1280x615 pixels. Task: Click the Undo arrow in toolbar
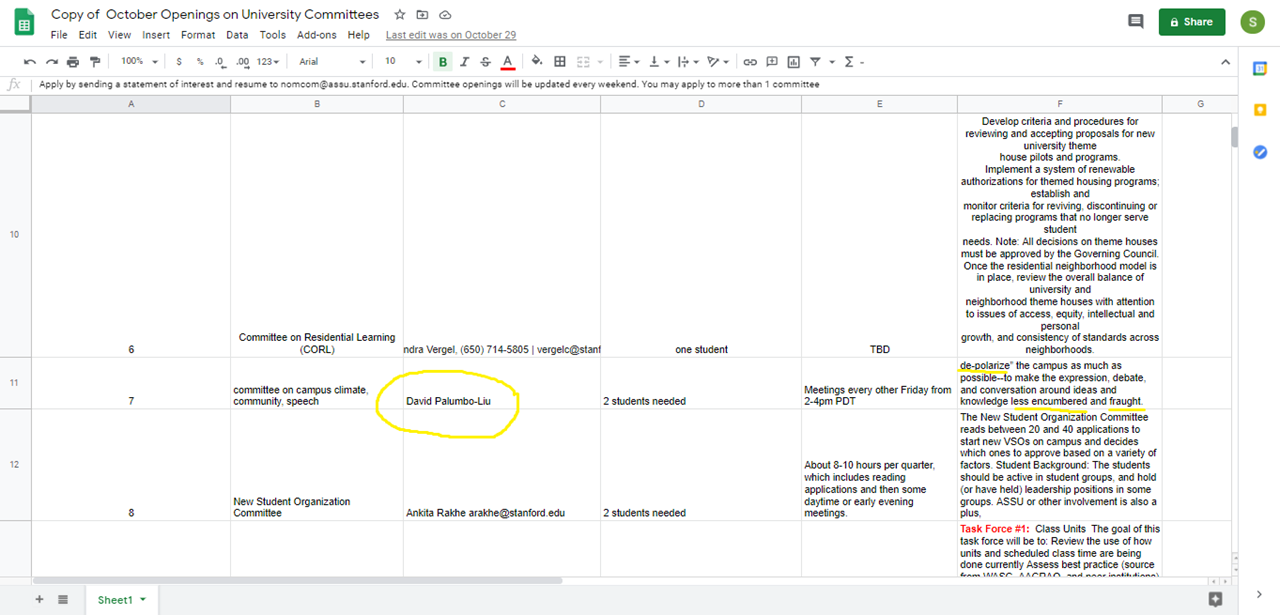tap(30, 62)
